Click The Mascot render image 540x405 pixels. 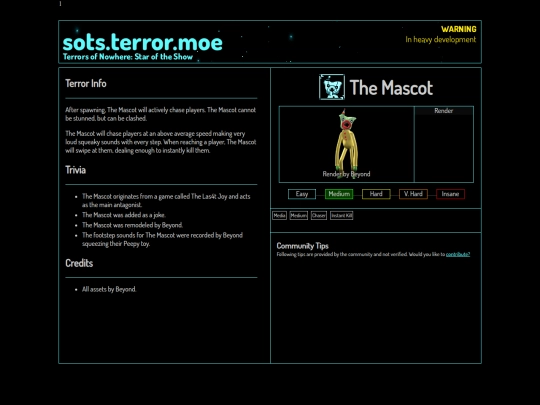coord(346,144)
